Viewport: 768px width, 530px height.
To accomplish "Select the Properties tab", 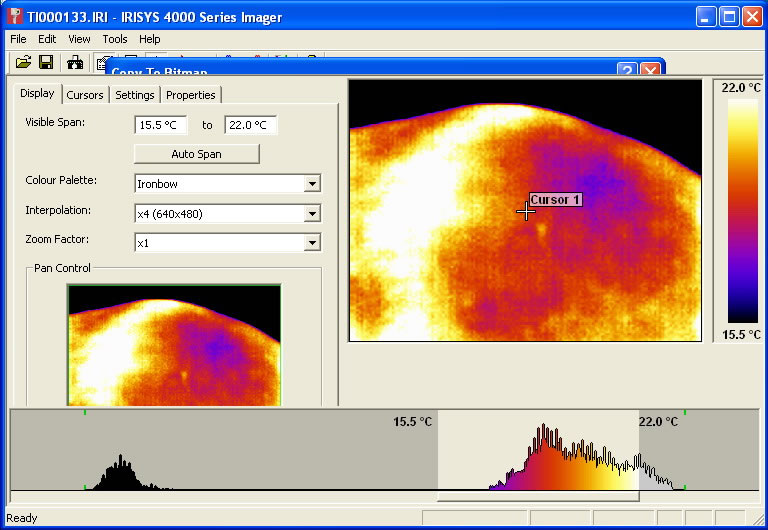I will pyautogui.click(x=190, y=95).
